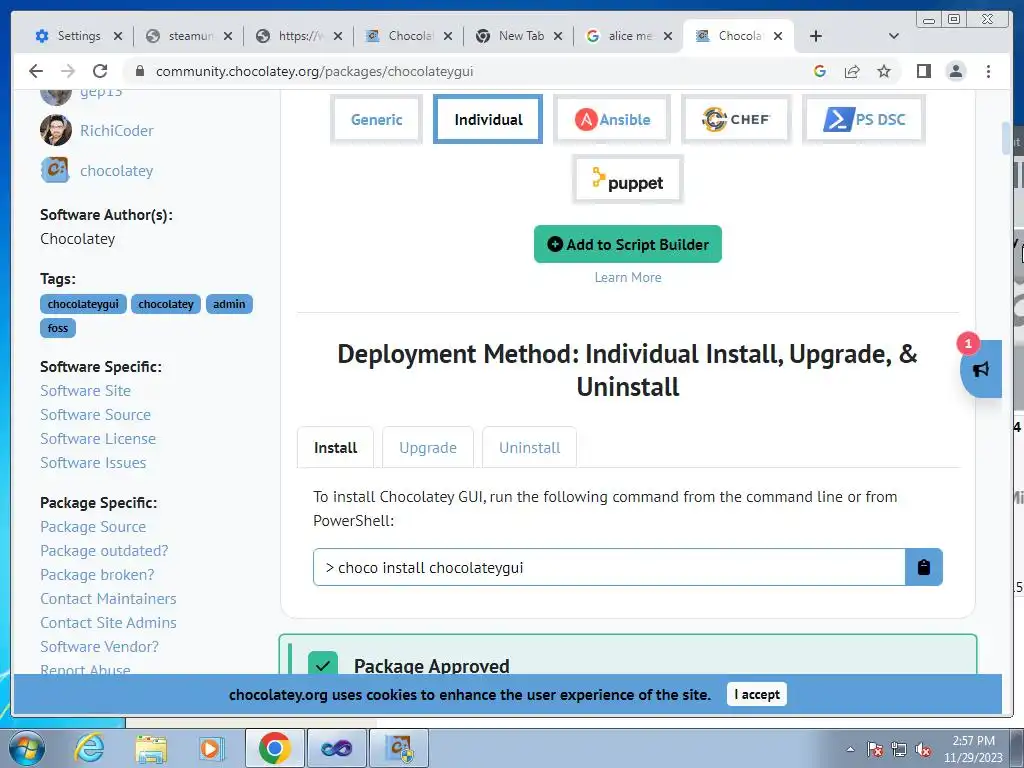Open Chrome's three-dot menu
This screenshot has height=768, width=1024.
(x=988, y=71)
